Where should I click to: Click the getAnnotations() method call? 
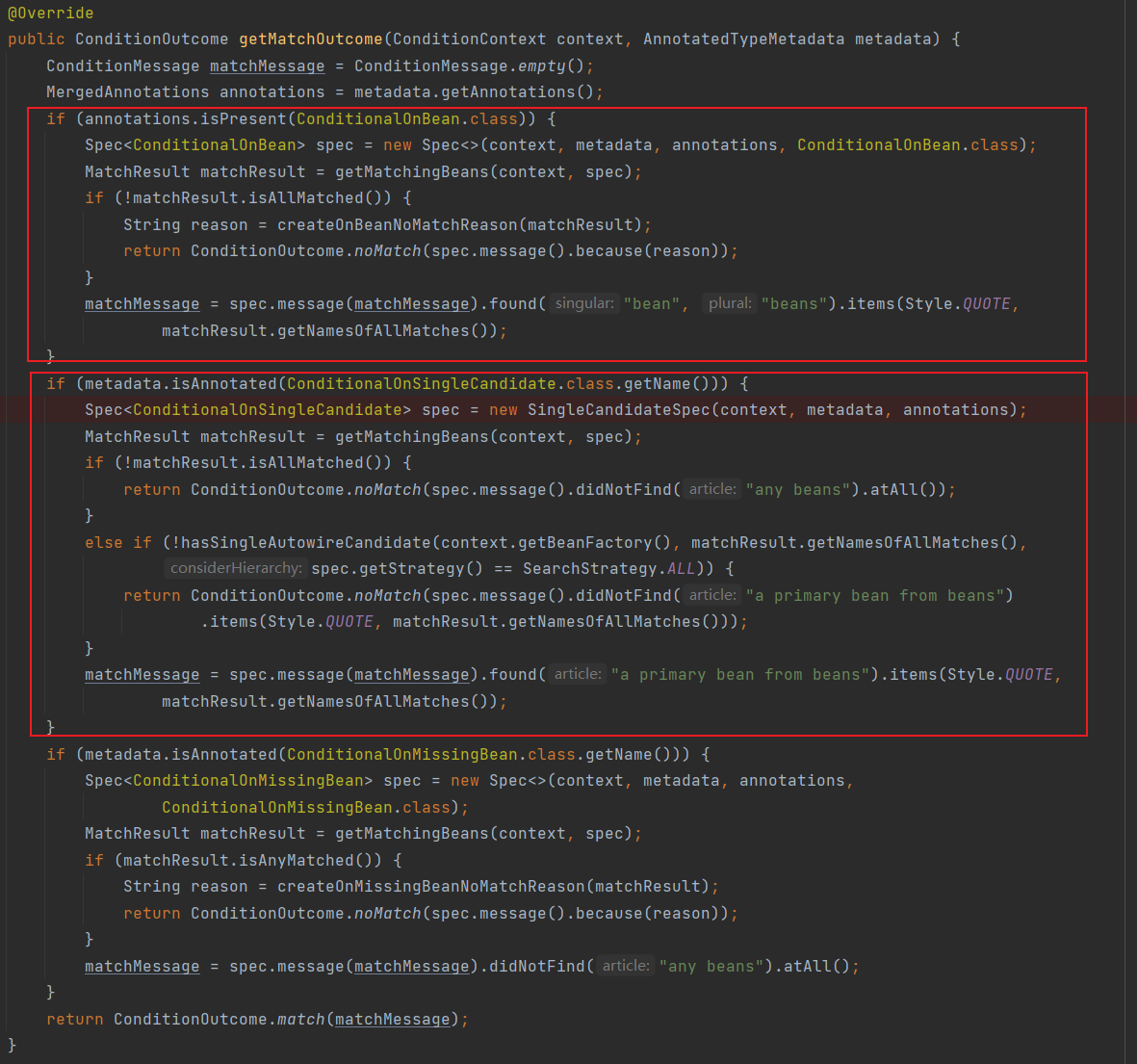(517, 92)
